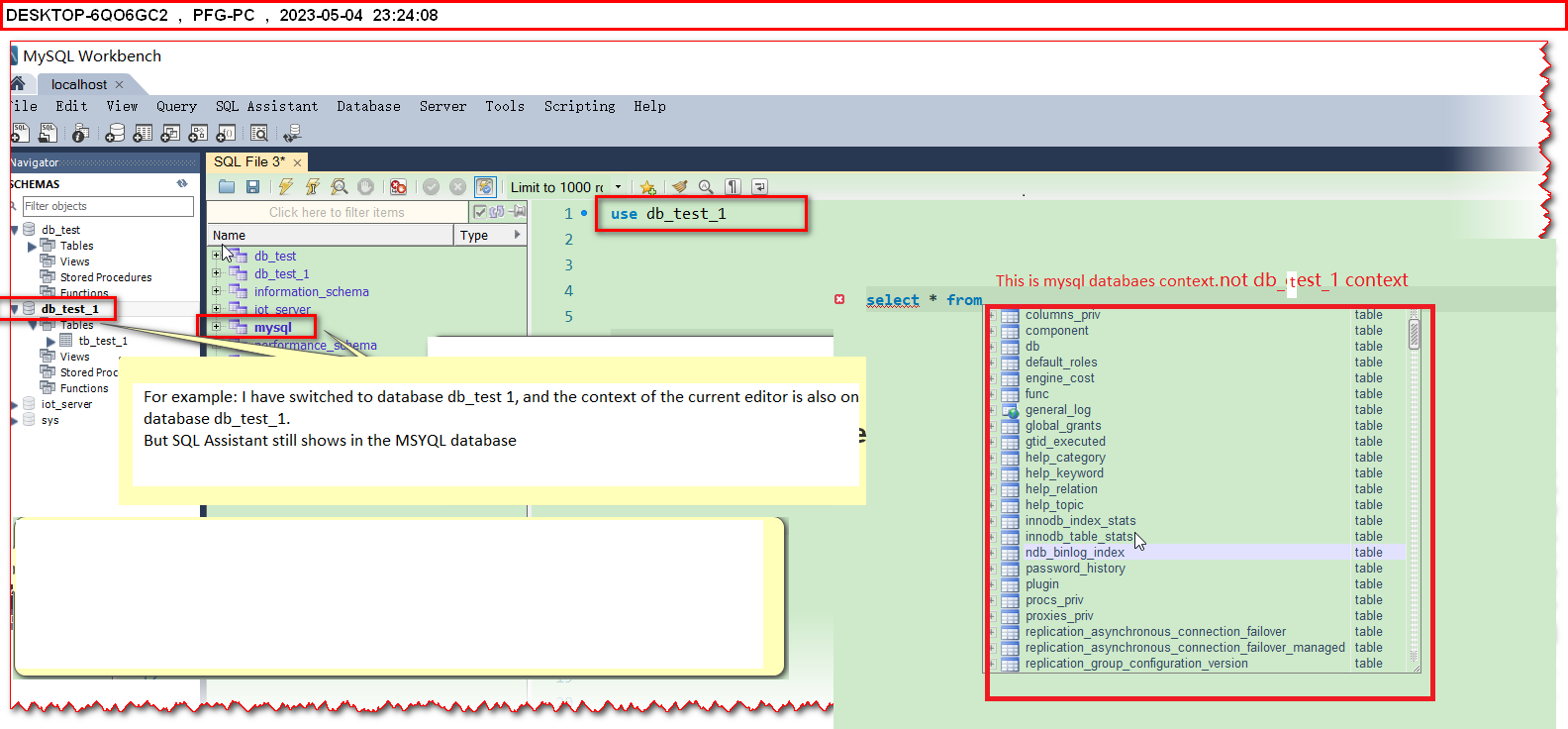Image resolution: width=1568 pixels, height=729 pixels.
Task: Toggle word wrap icon in editor toolbar
Action: pyautogui.click(x=759, y=186)
